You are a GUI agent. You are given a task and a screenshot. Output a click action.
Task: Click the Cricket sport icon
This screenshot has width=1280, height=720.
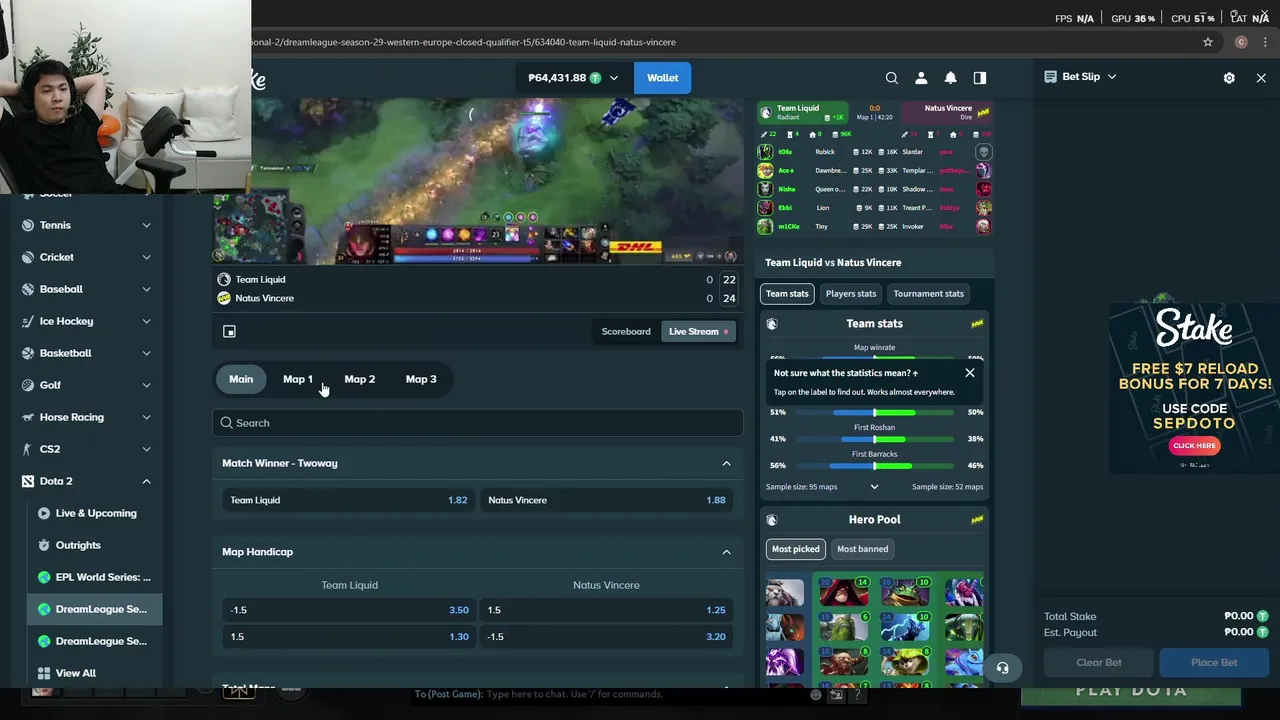click(x=28, y=257)
